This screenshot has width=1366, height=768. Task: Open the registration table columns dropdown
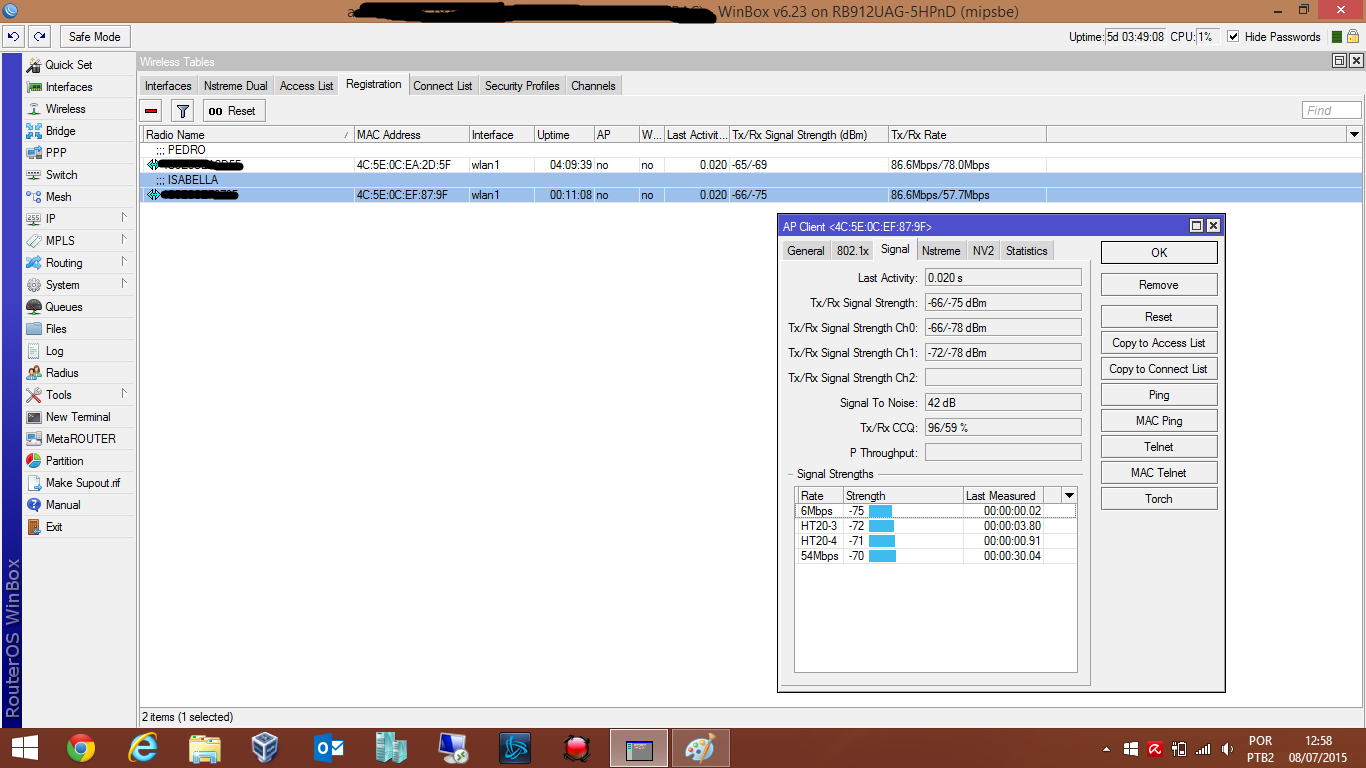coord(1355,135)
